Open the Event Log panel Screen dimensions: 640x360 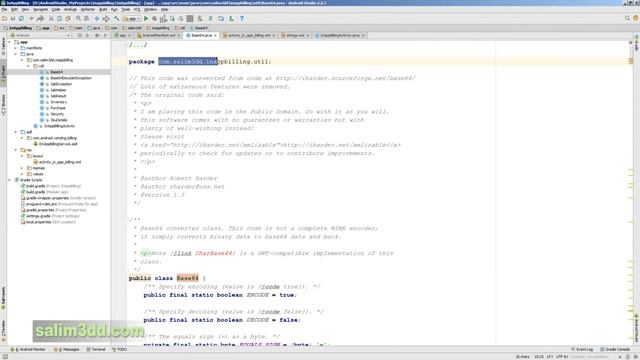582,350
